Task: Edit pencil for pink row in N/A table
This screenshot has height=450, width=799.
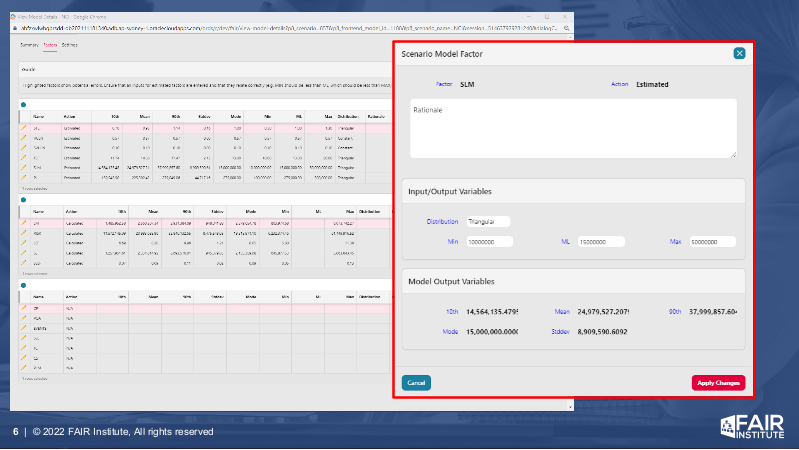Action: 23,308
